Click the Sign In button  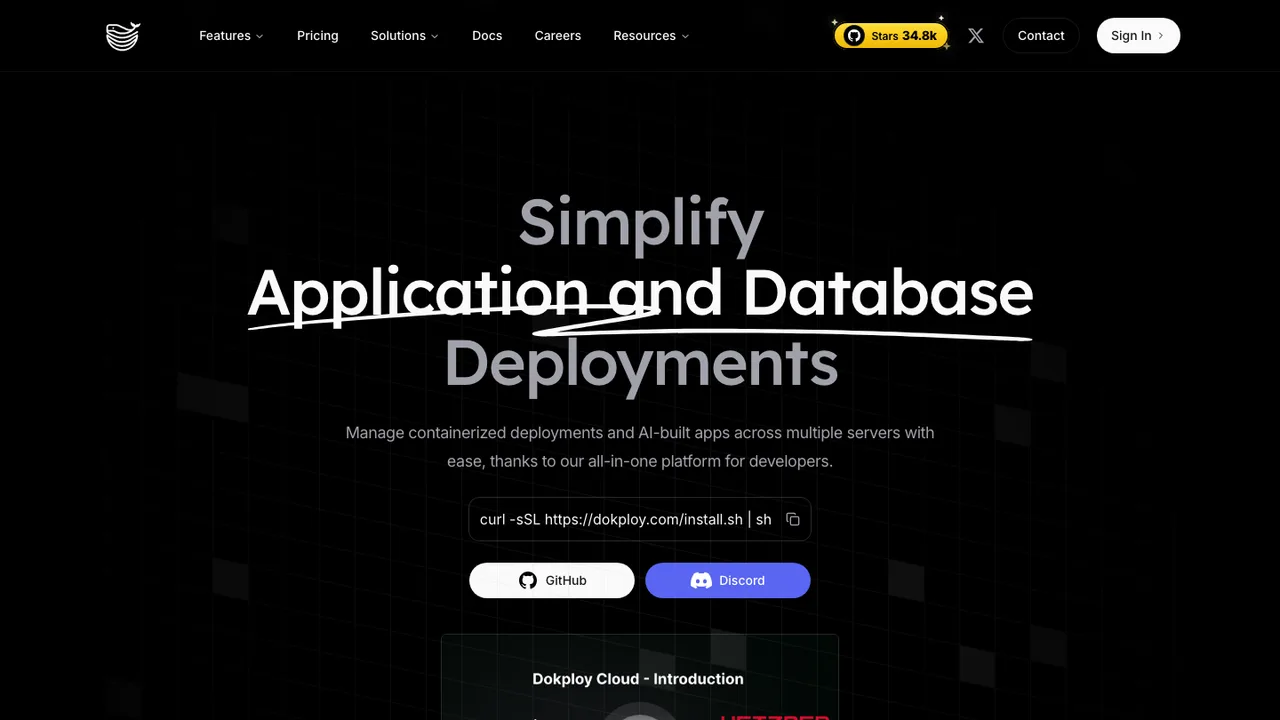coord(1138,36)
